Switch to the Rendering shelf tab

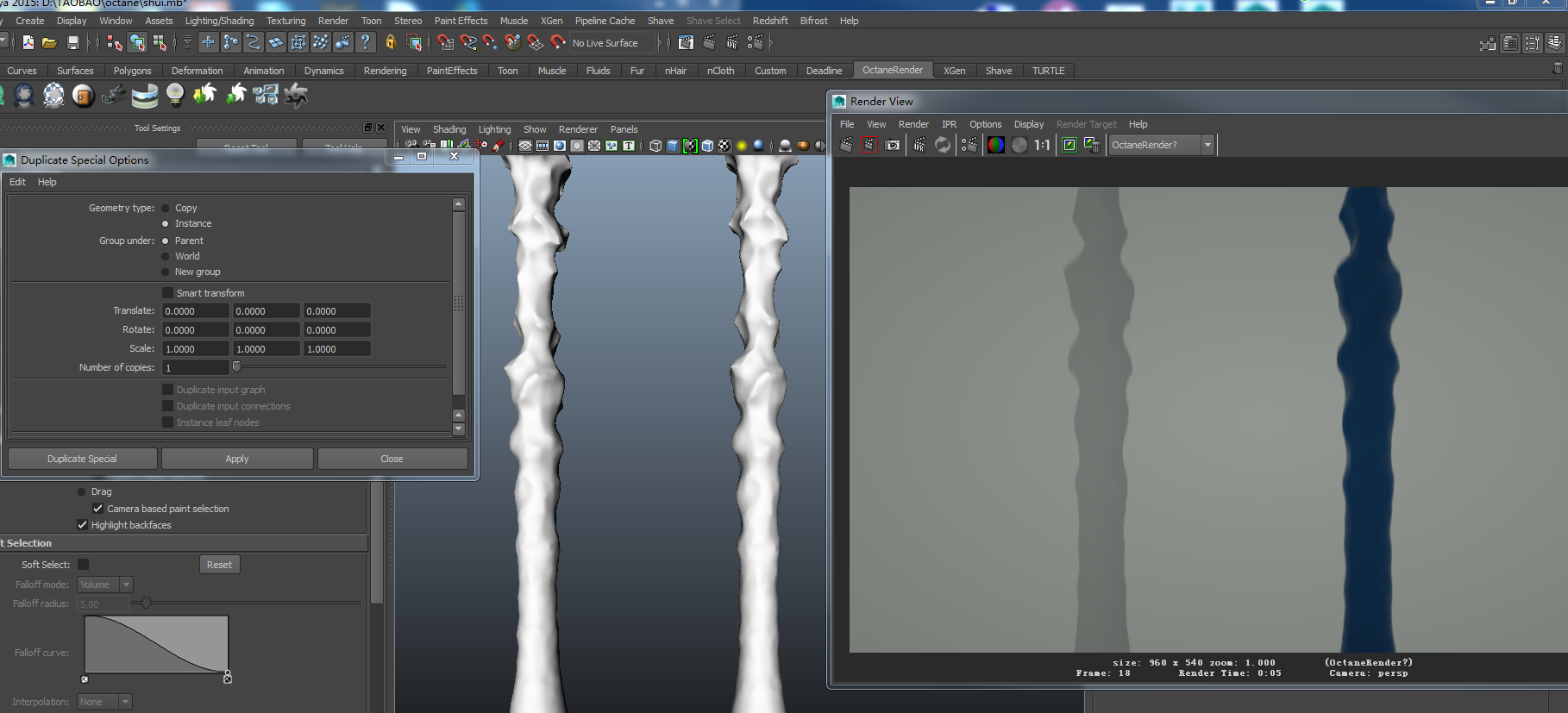pyautogui.click(x=385, y=71)
